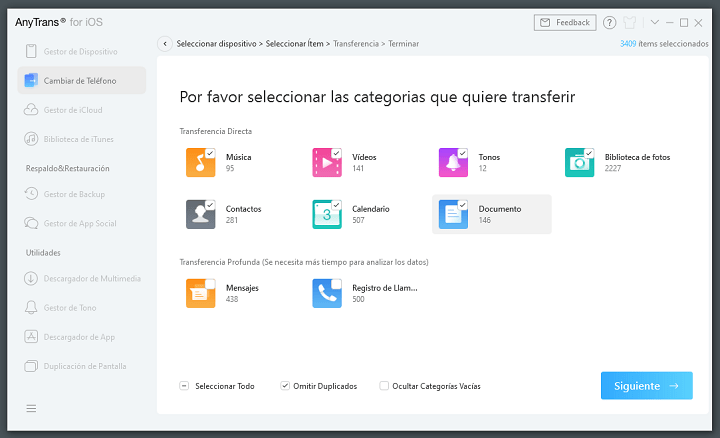Click Seleccionar Ítem breadcrumb
The height and width of the screenshot is (438, 720).
pyautogui.click(x=294, y=44)
